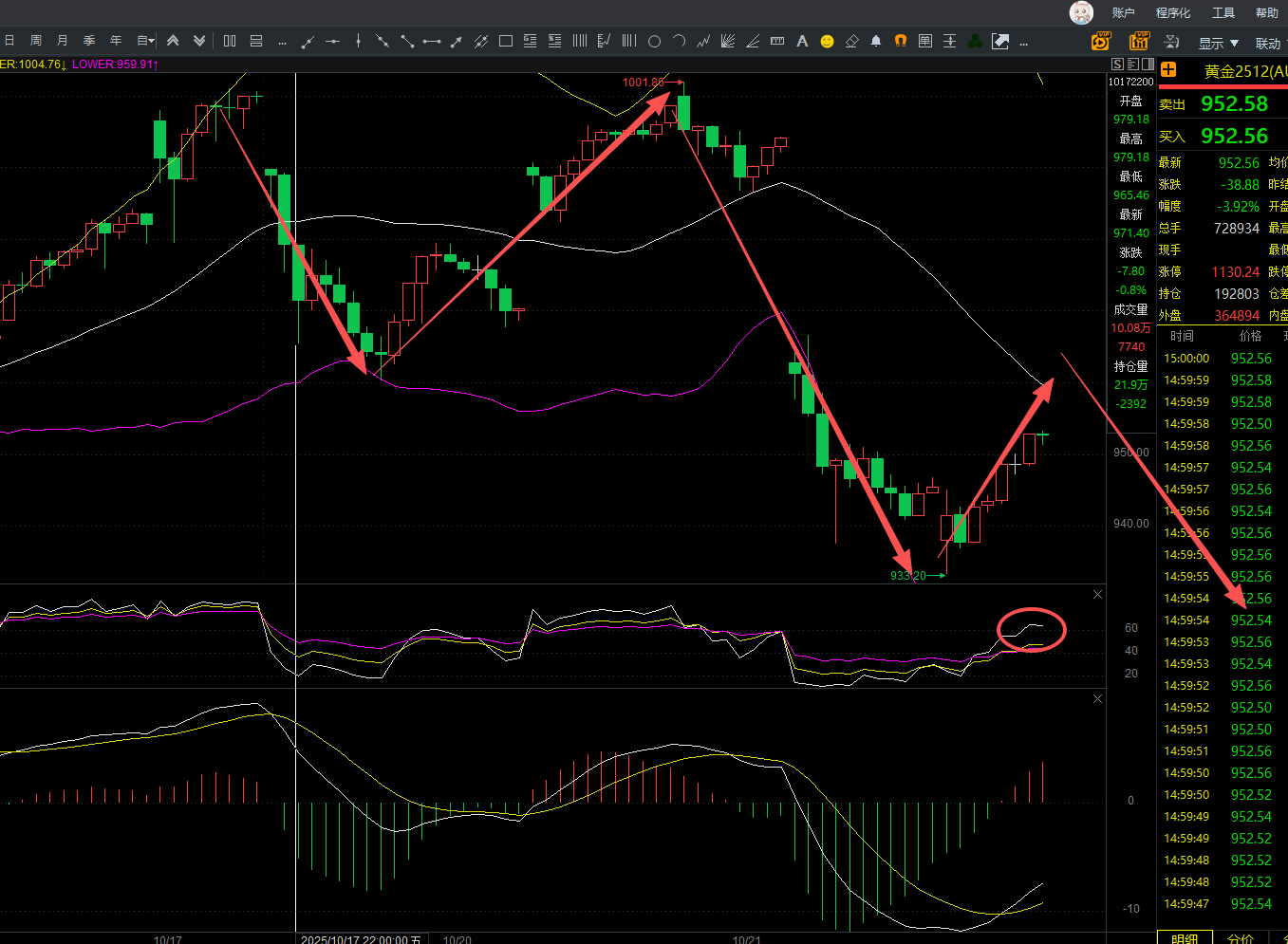Select the rectangle drawing tool
The height and width of the screenshot is (944, 1288).
tap(506, 41)
